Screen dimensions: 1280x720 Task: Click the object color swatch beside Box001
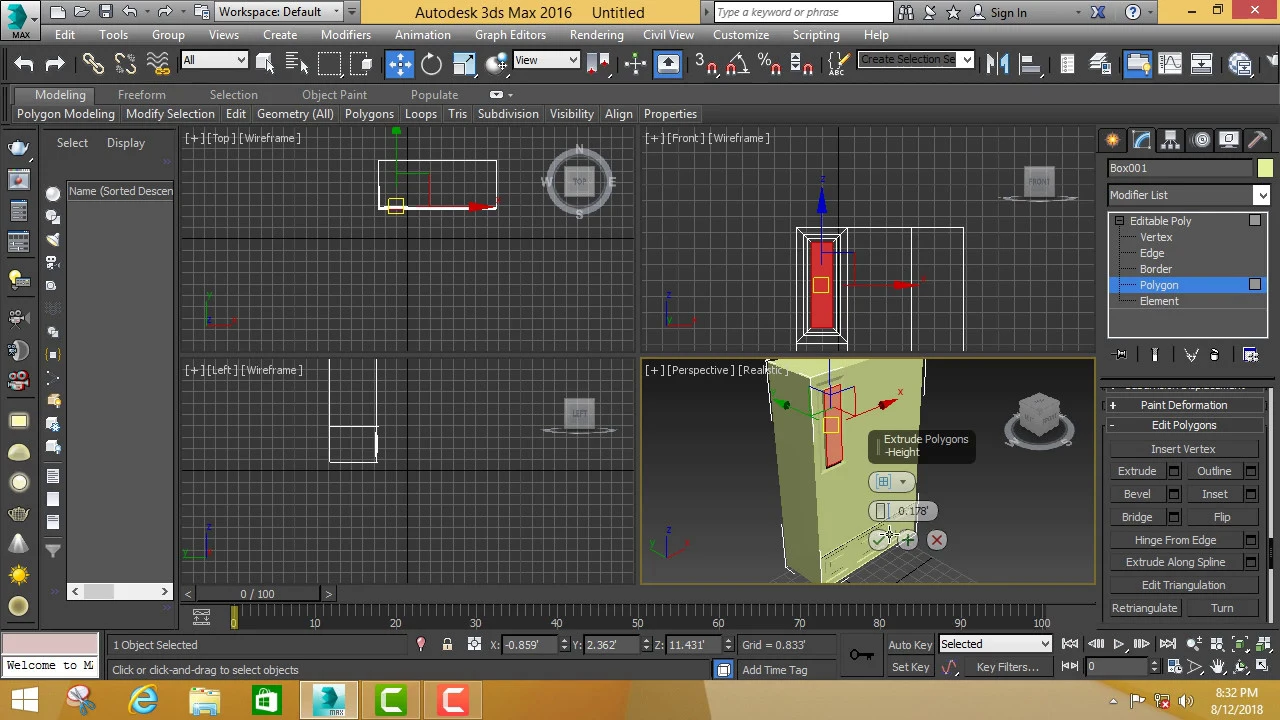(x=1265, y=169)
